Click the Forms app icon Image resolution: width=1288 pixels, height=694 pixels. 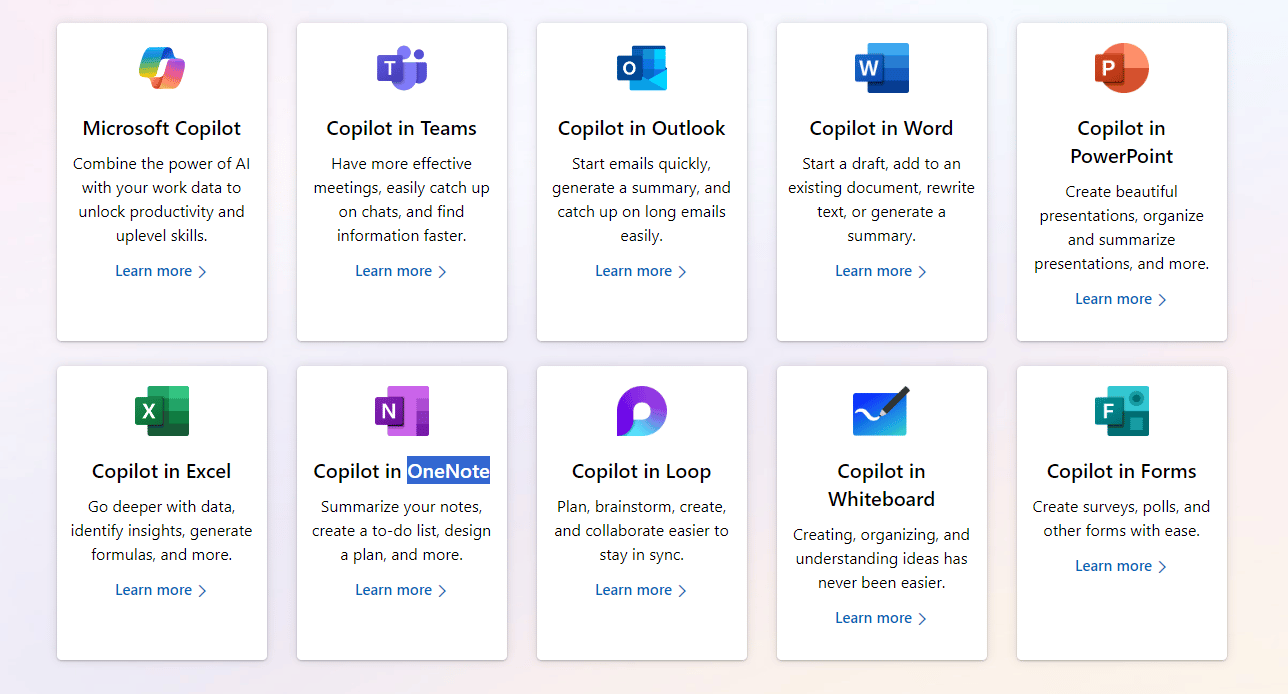tap(1122, 411)
